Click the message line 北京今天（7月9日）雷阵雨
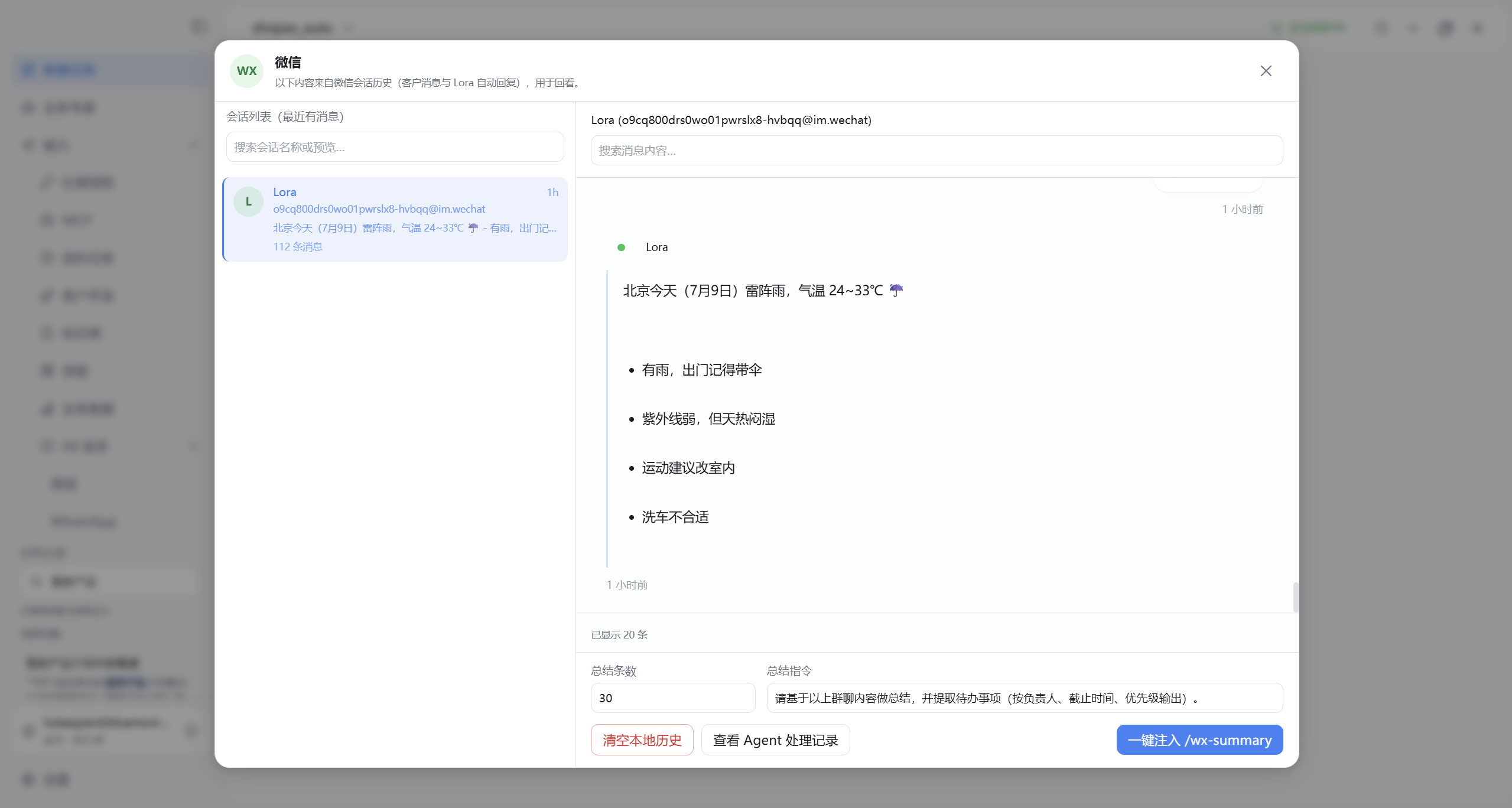 click(763, 291)
